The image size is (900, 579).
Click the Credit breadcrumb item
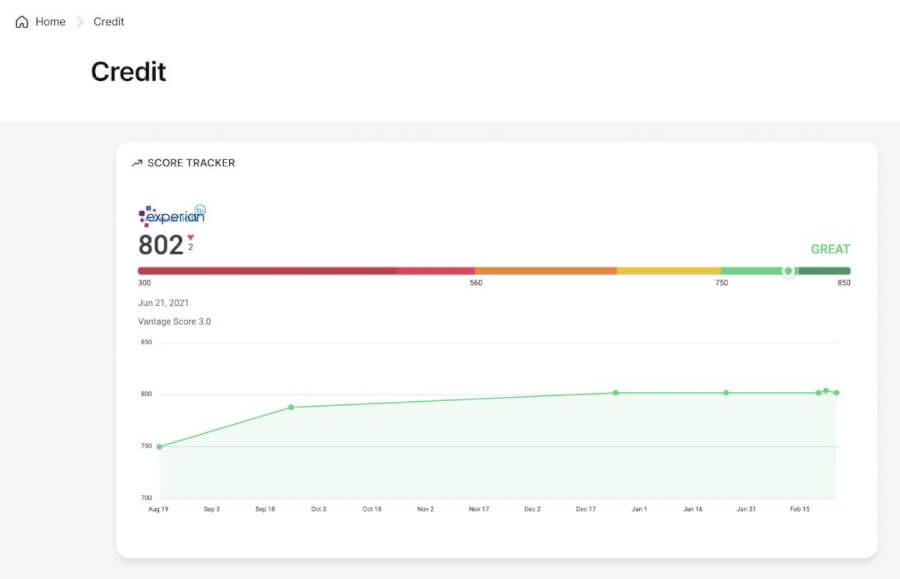[108, 22]
